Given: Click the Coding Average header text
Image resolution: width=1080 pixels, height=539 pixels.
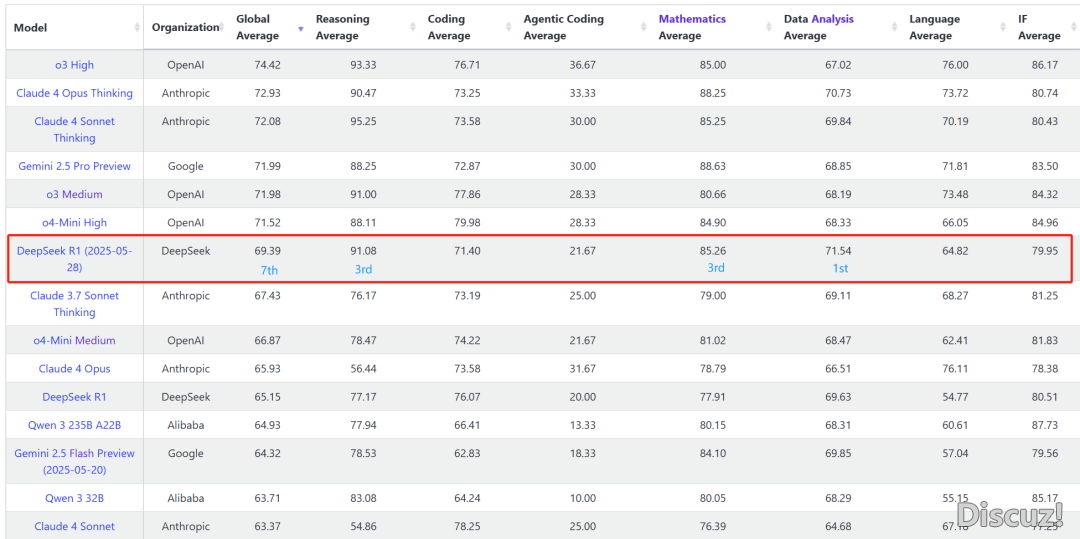Looking at the screenshot, I should 449,27.
